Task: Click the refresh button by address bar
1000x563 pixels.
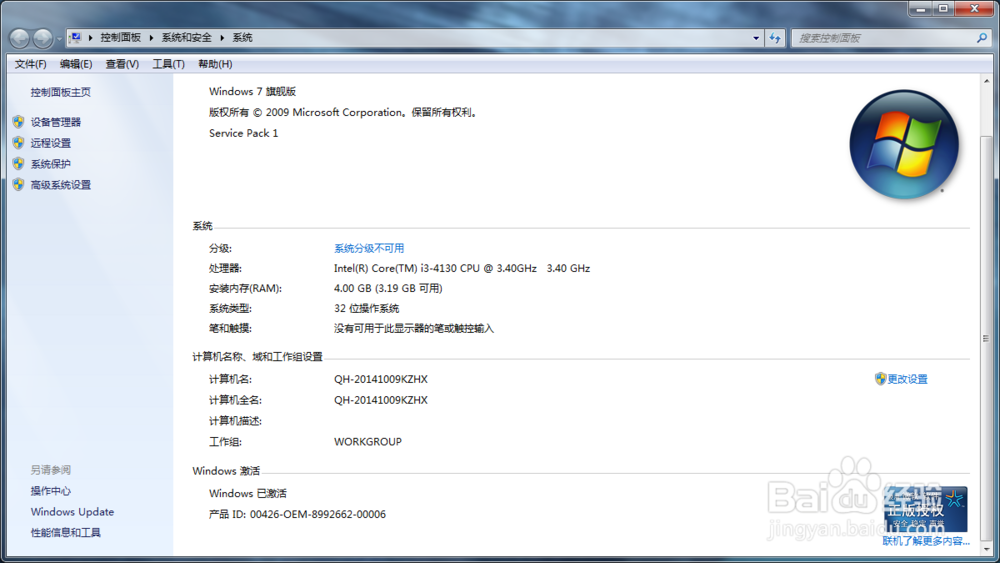Action: (775, 38)
